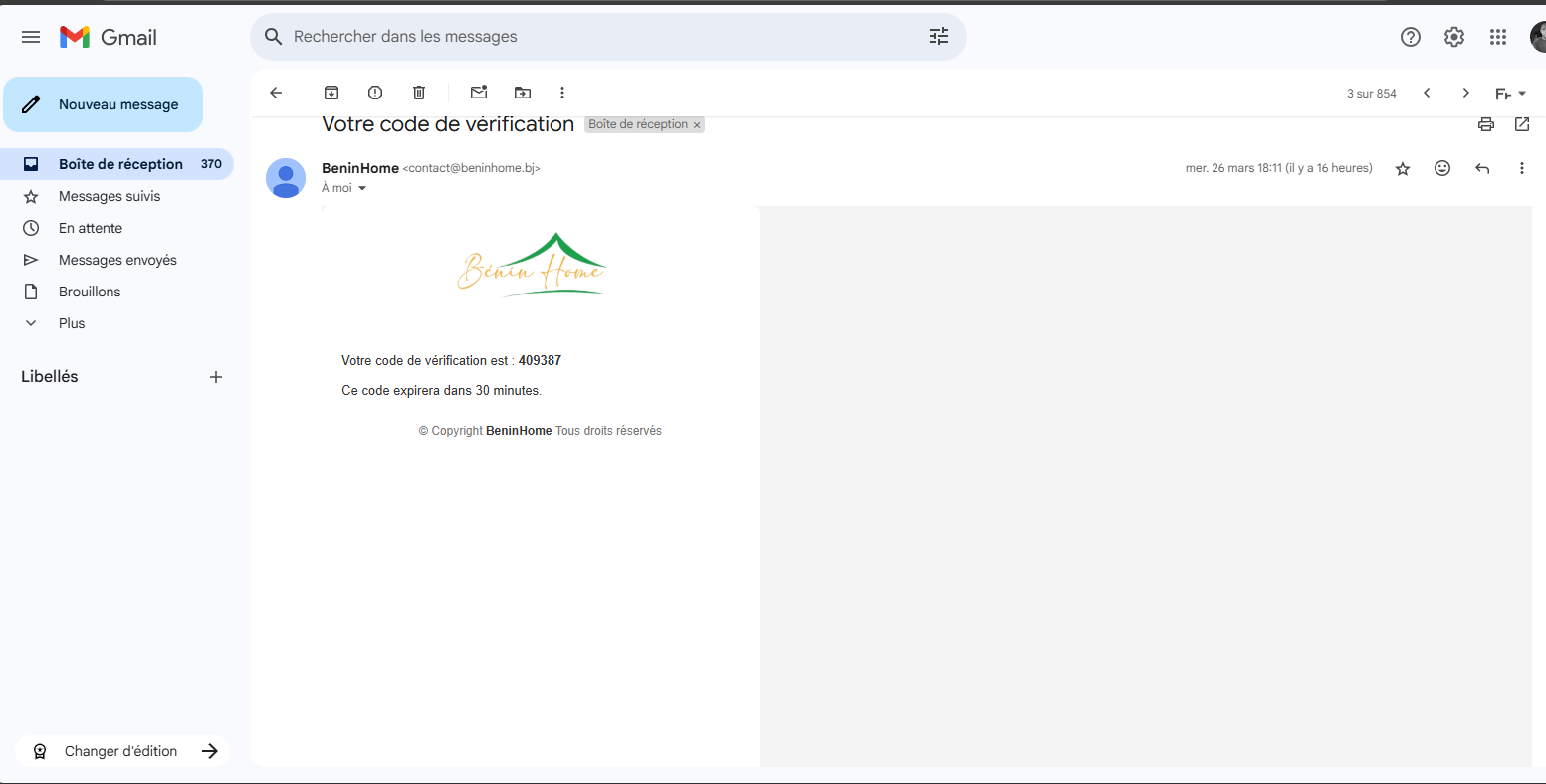This screenshot has height=784, width=1546.
Task: Mark the message as unread
Action: pos(479,93)
